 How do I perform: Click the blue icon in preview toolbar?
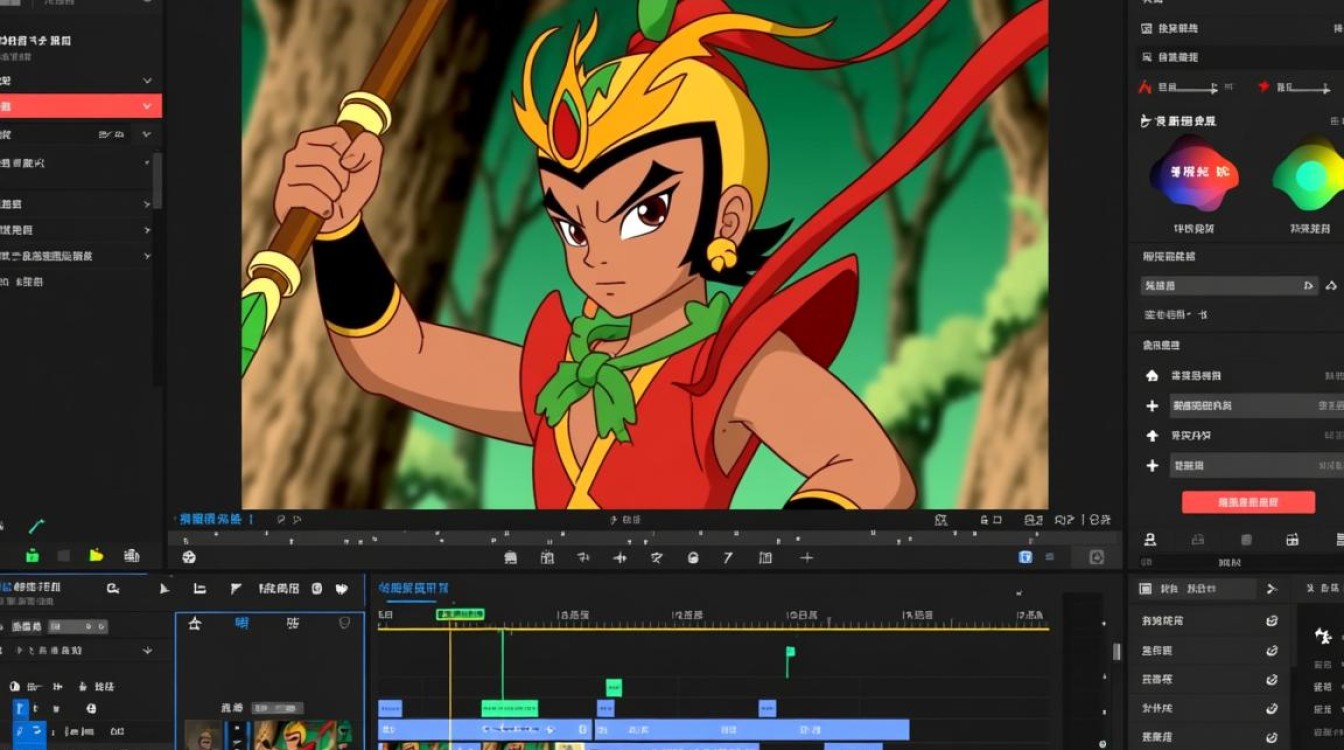pyautogui.click(x=1025, y=557)
